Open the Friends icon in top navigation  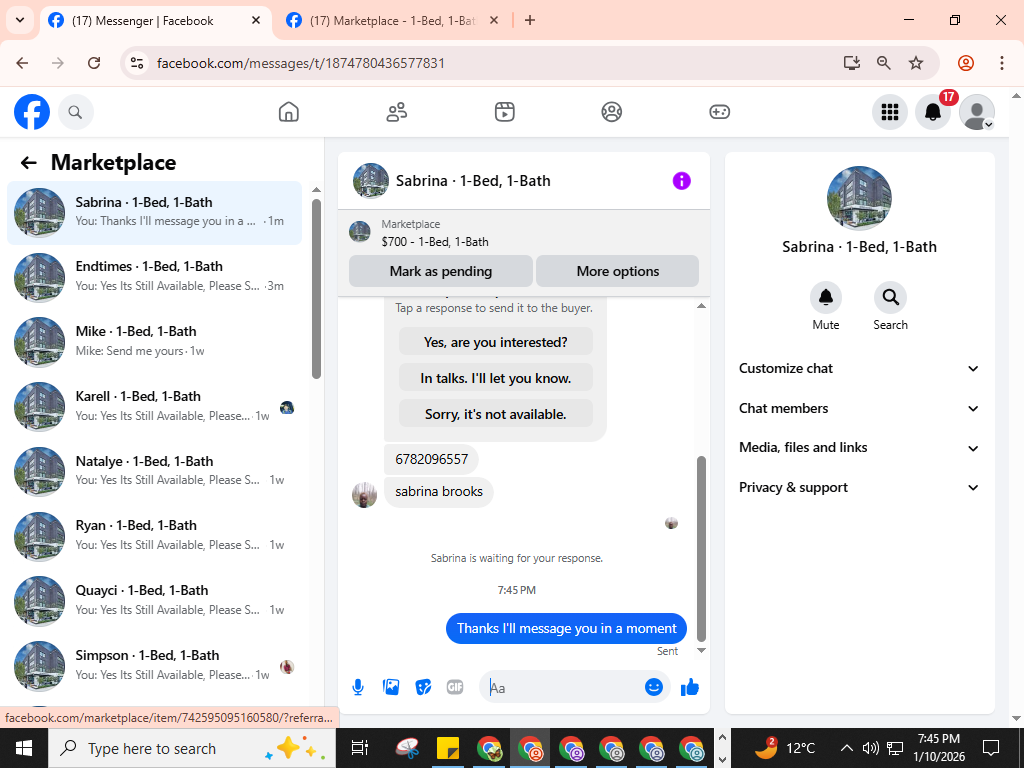click(396, 112)
